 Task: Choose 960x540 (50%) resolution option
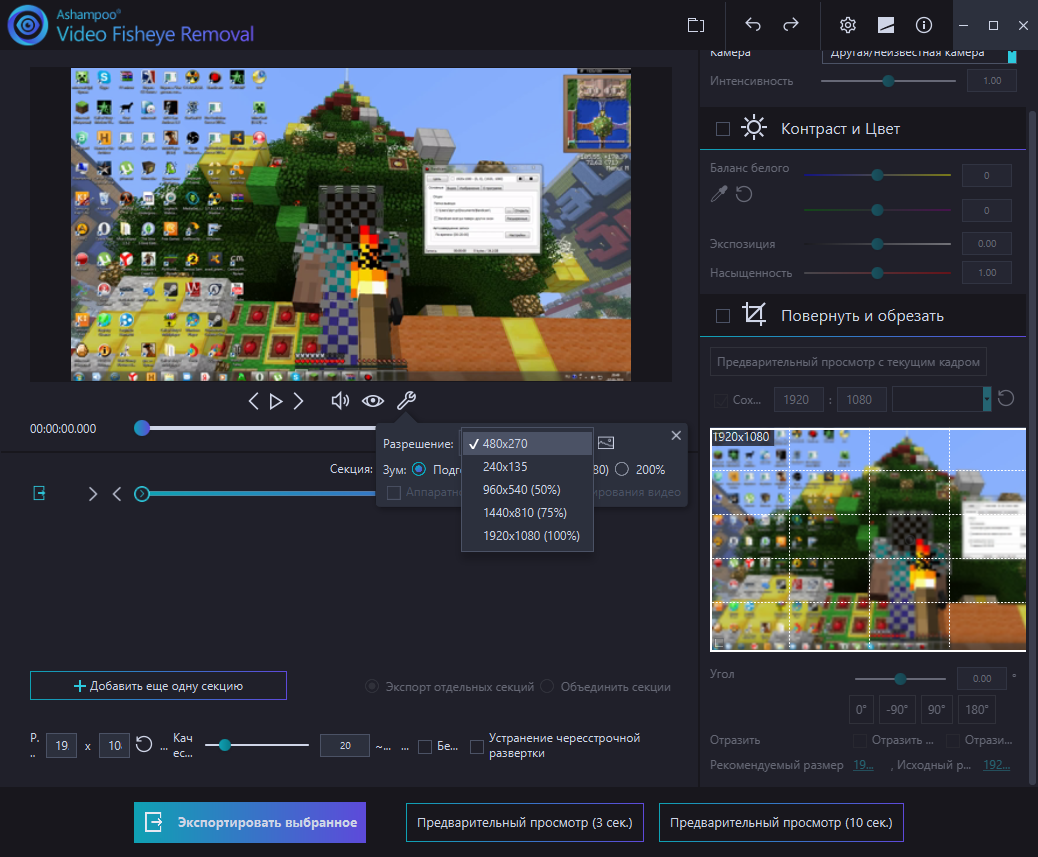pos(527,490)
